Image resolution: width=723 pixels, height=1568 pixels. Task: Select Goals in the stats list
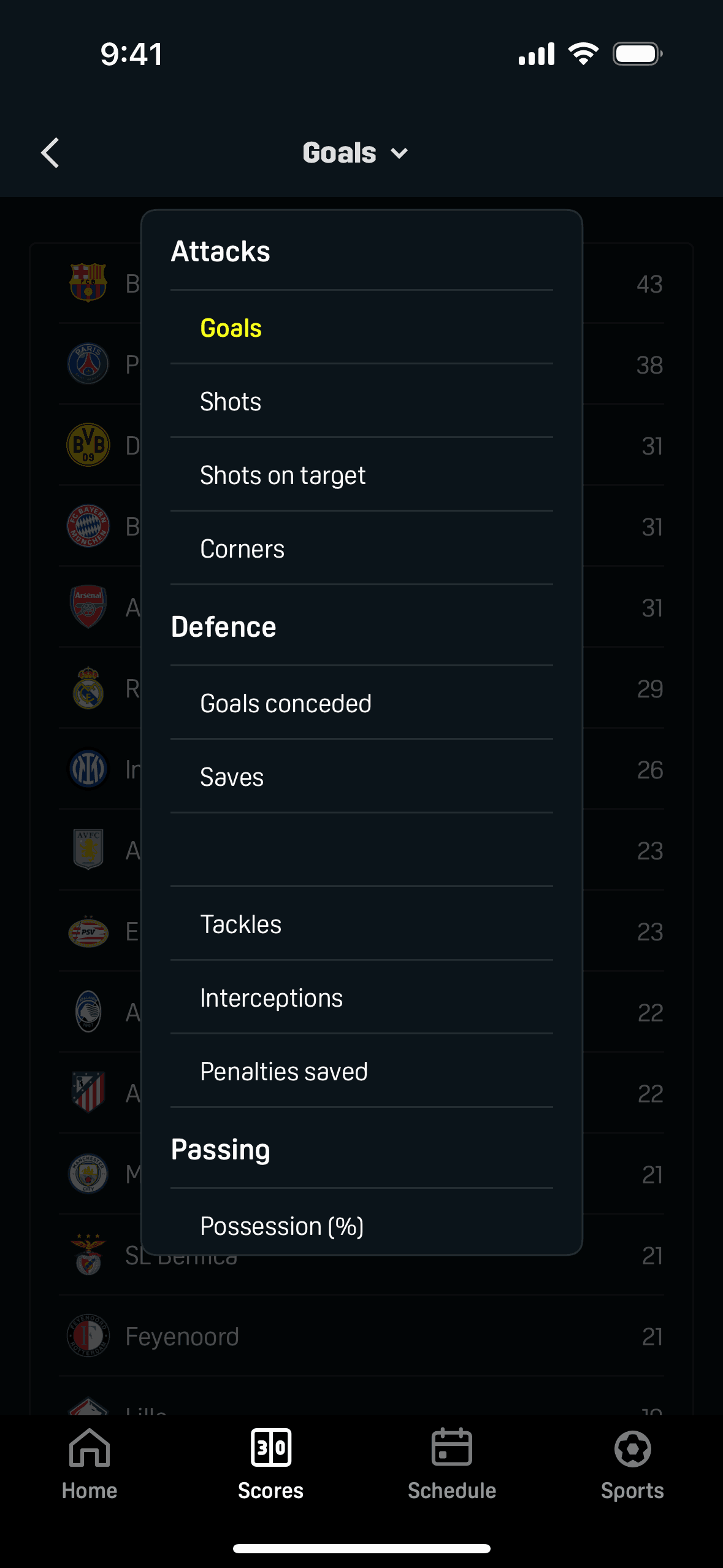point(231,328)
